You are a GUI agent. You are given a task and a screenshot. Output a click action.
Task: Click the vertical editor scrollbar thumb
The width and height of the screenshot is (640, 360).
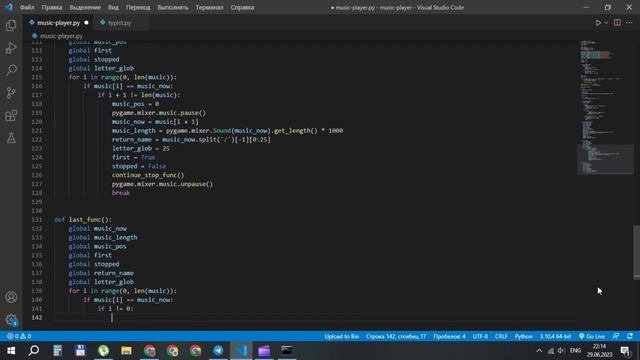[636, 251]
